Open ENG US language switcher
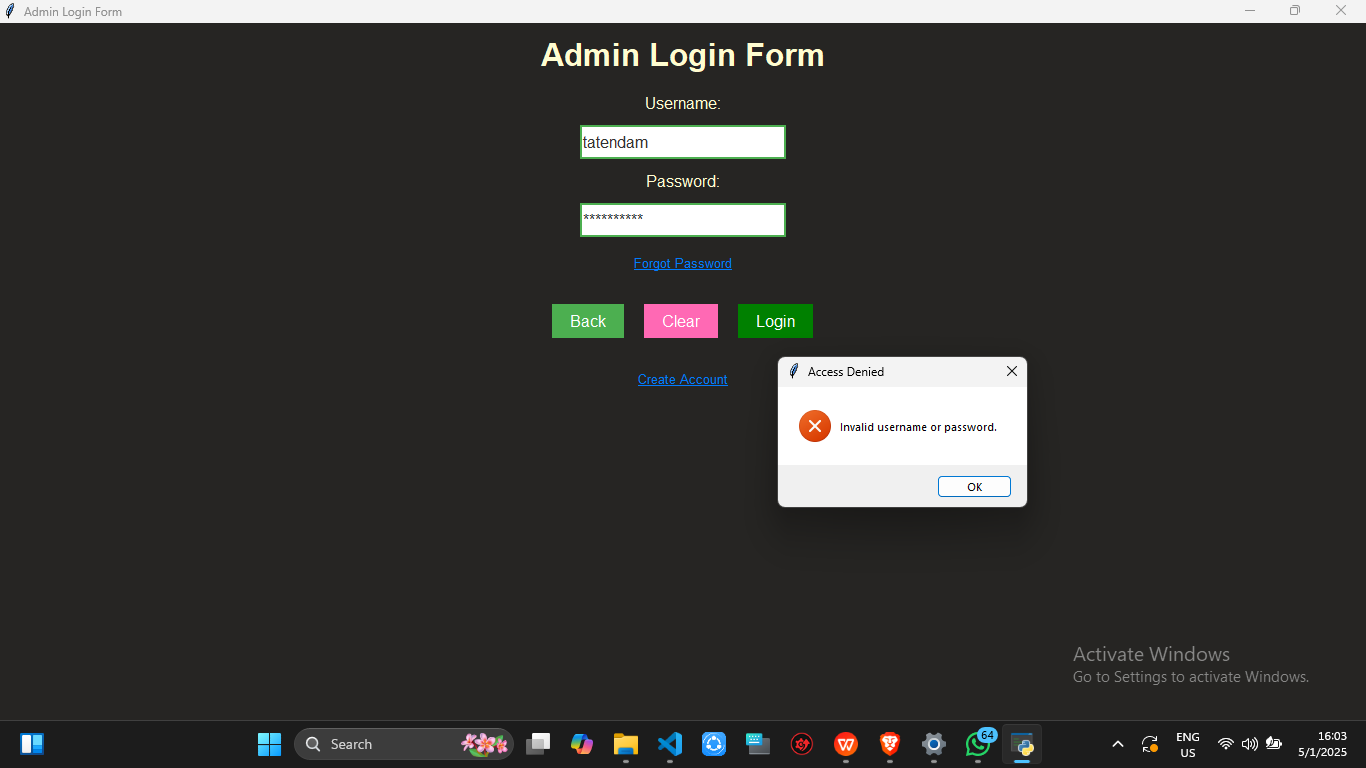 1188,745
